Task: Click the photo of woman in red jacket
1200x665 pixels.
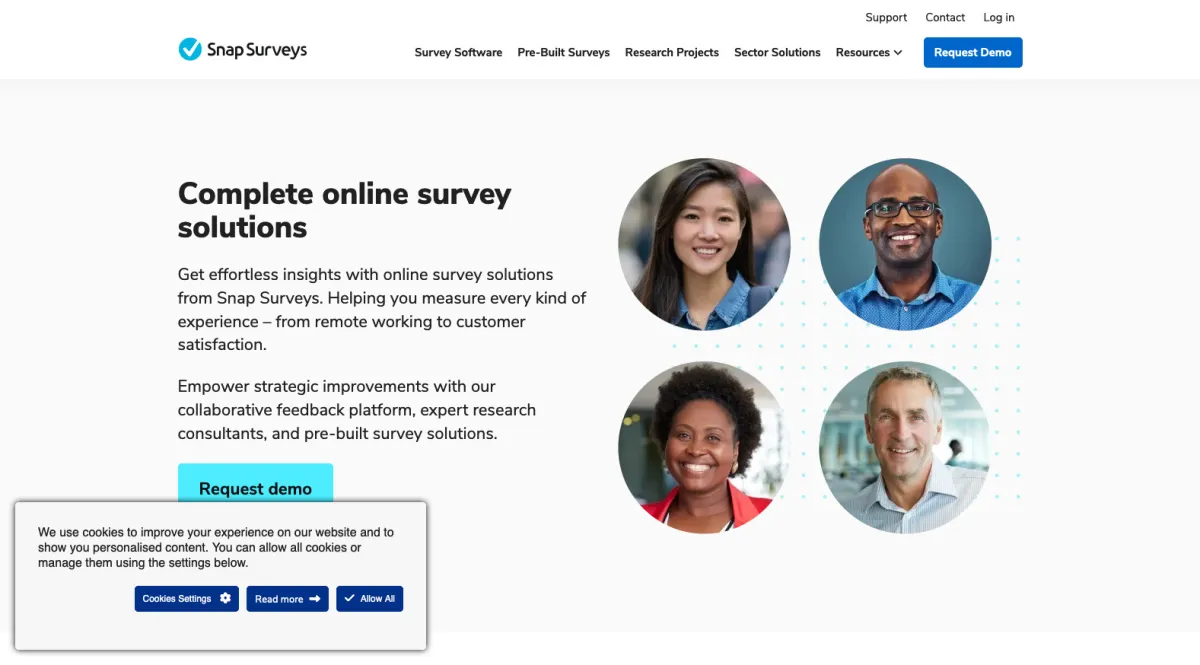Action: coord(704,447)
